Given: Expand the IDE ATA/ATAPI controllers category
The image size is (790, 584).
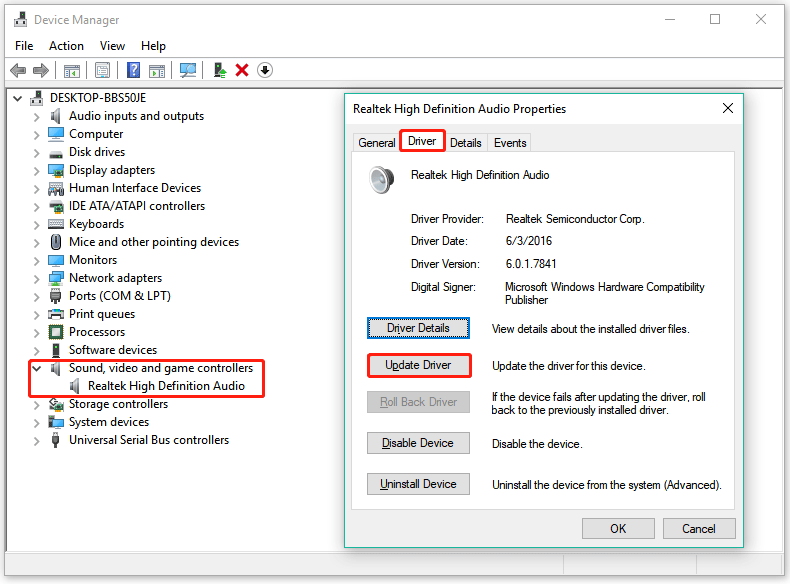Looking at the screenshot, I should (x=36, y=207).
